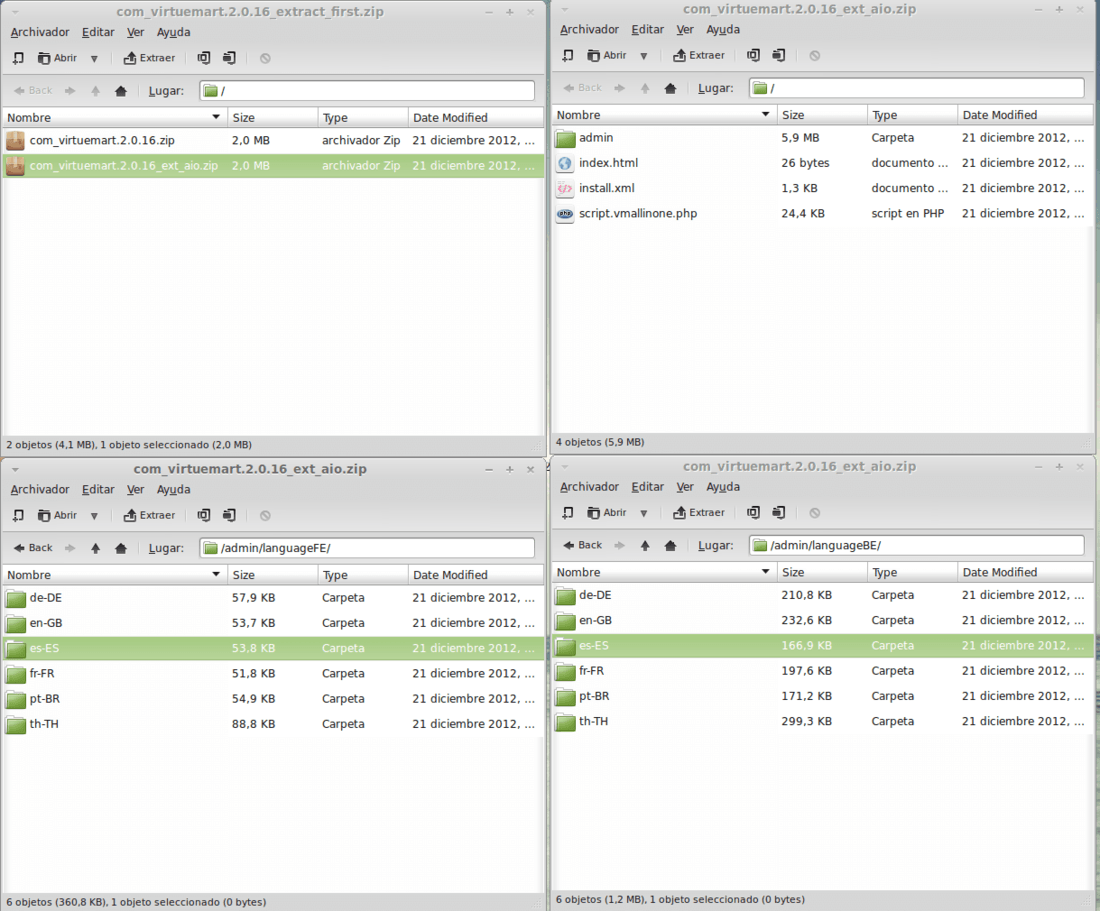Click new archive icon in extract_first window
Screen dimensions: 1100x911
pos(18,58)
